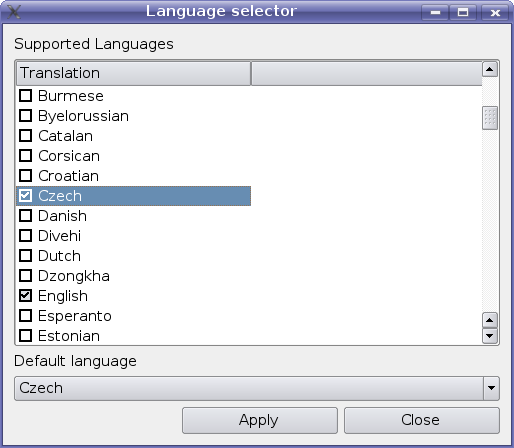Click the scroll down arrow at bottom of list
The height and width of the screenshot is (448, 514).
tap(490, 336)
